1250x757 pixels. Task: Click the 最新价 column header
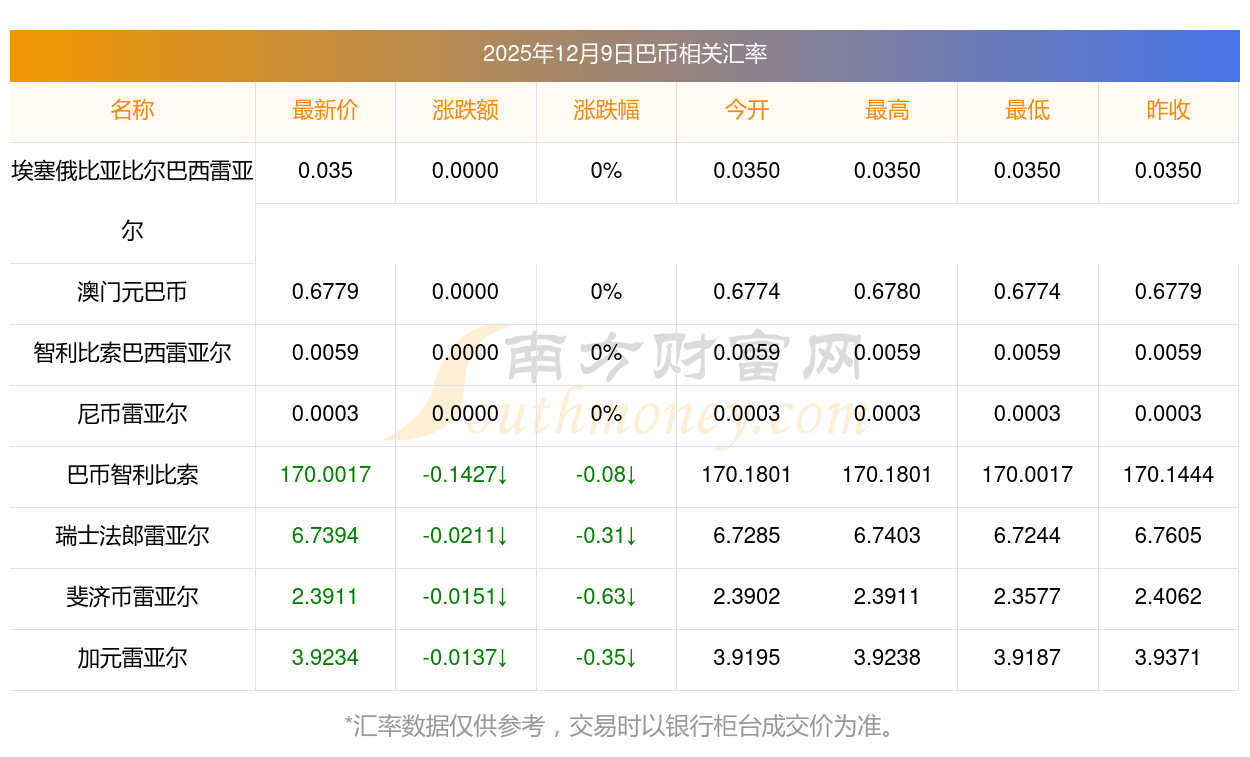325,111
